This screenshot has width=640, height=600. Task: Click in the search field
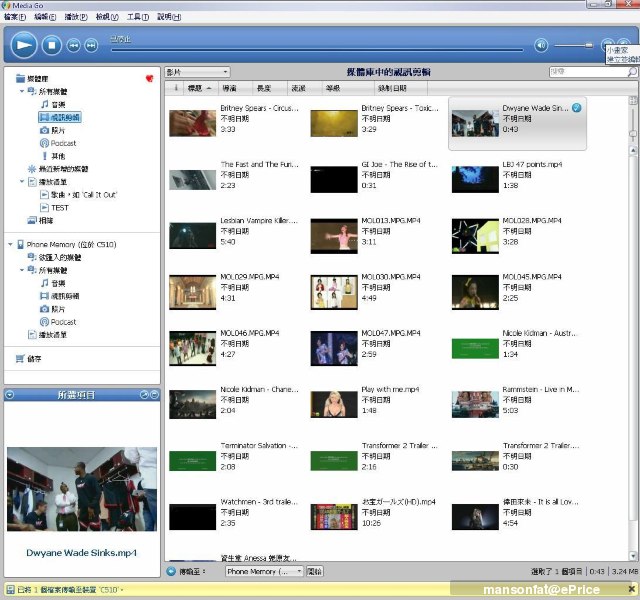coord(588,72)
